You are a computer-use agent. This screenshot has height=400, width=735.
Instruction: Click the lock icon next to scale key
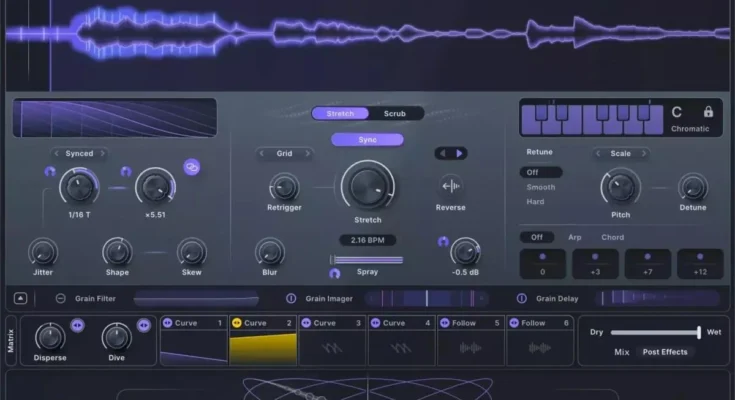[708, 112]
